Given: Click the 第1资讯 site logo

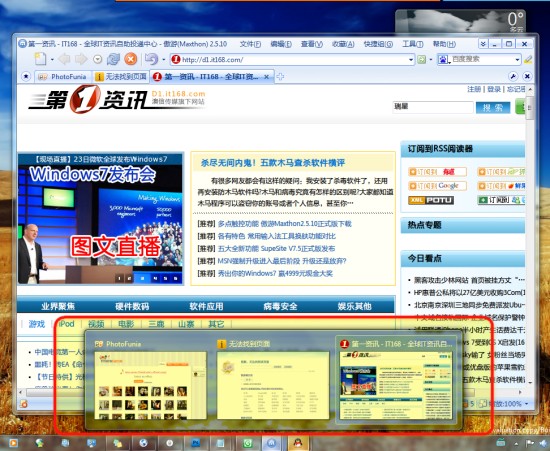Looking at the screenshot, I should coord(116,99).
